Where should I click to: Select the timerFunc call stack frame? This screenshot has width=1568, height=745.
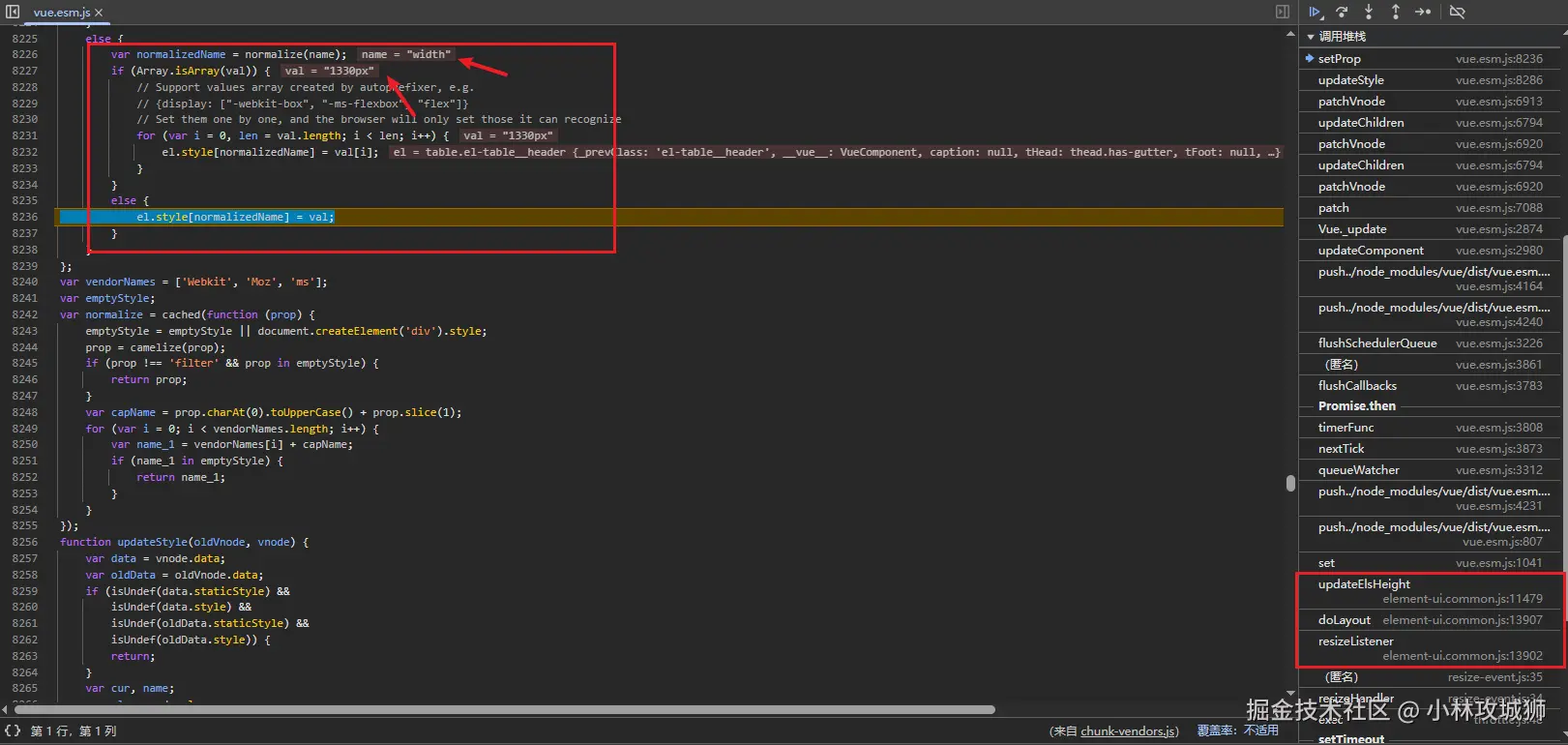coord(1430,428)
